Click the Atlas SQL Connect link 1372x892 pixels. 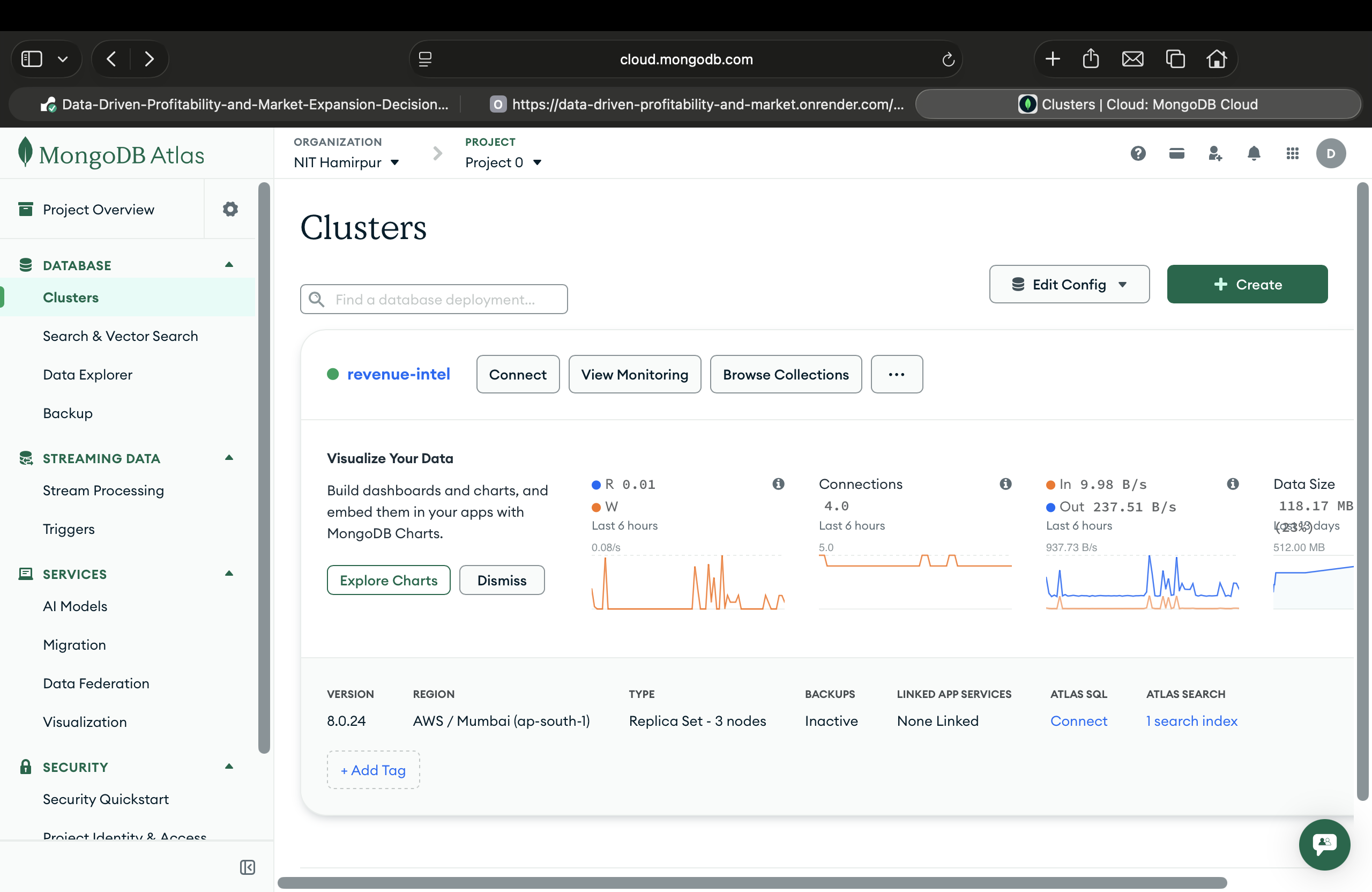(x=1079, y=721)
